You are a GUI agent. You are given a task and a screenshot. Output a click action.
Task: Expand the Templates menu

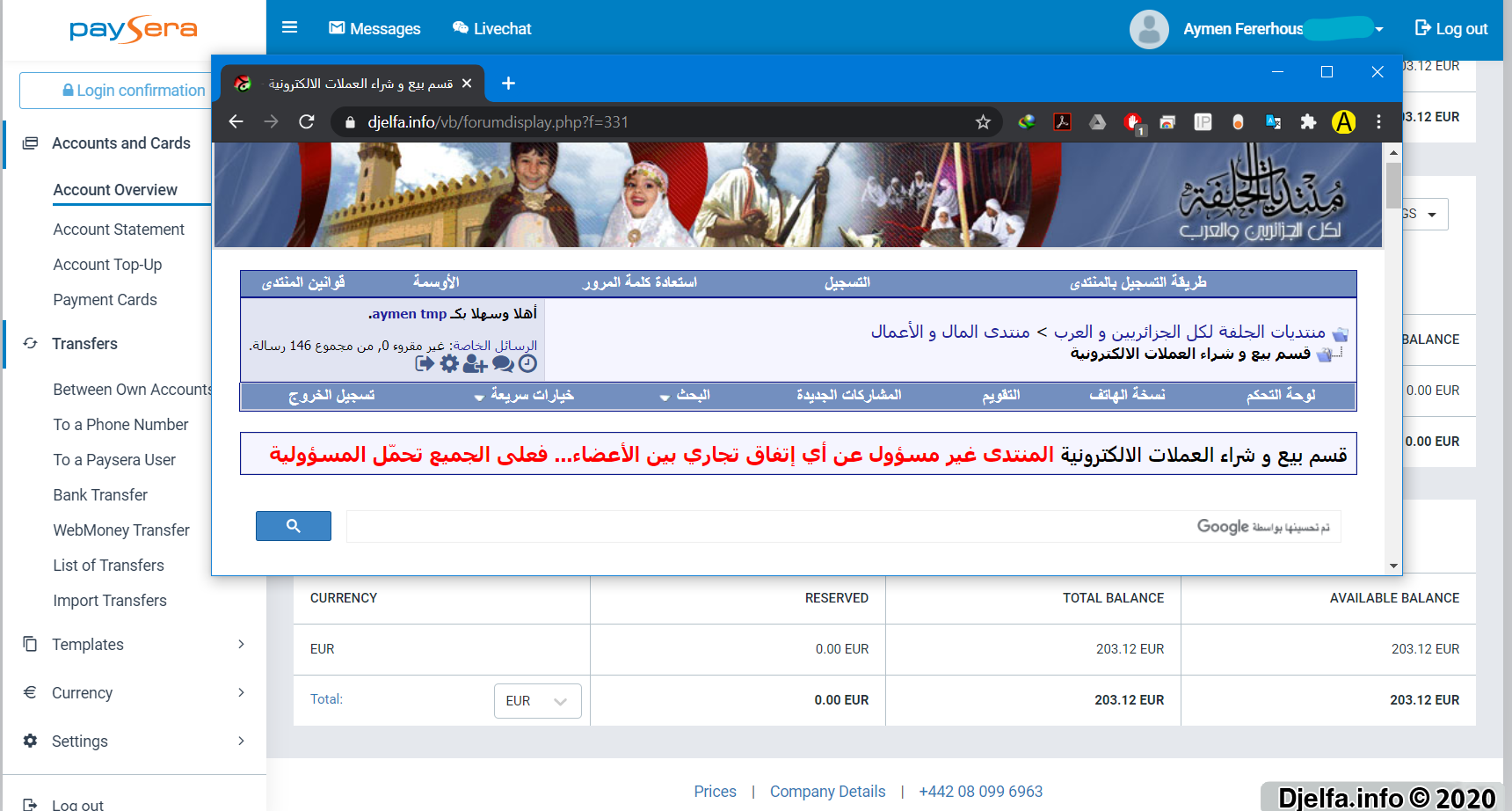[x=134, y=645]
